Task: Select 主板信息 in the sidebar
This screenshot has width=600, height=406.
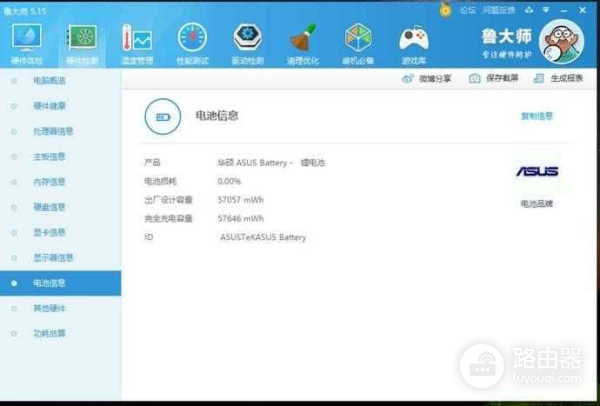Action: (x=60, y=157)
